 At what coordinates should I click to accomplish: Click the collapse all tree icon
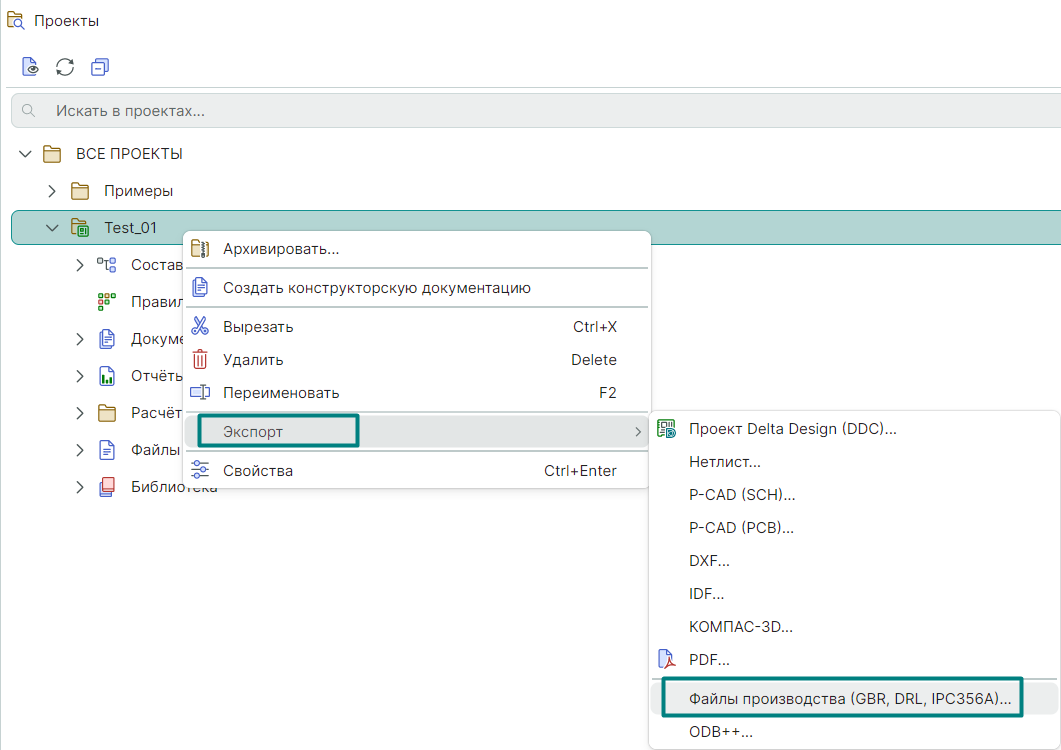click(99, 67)
